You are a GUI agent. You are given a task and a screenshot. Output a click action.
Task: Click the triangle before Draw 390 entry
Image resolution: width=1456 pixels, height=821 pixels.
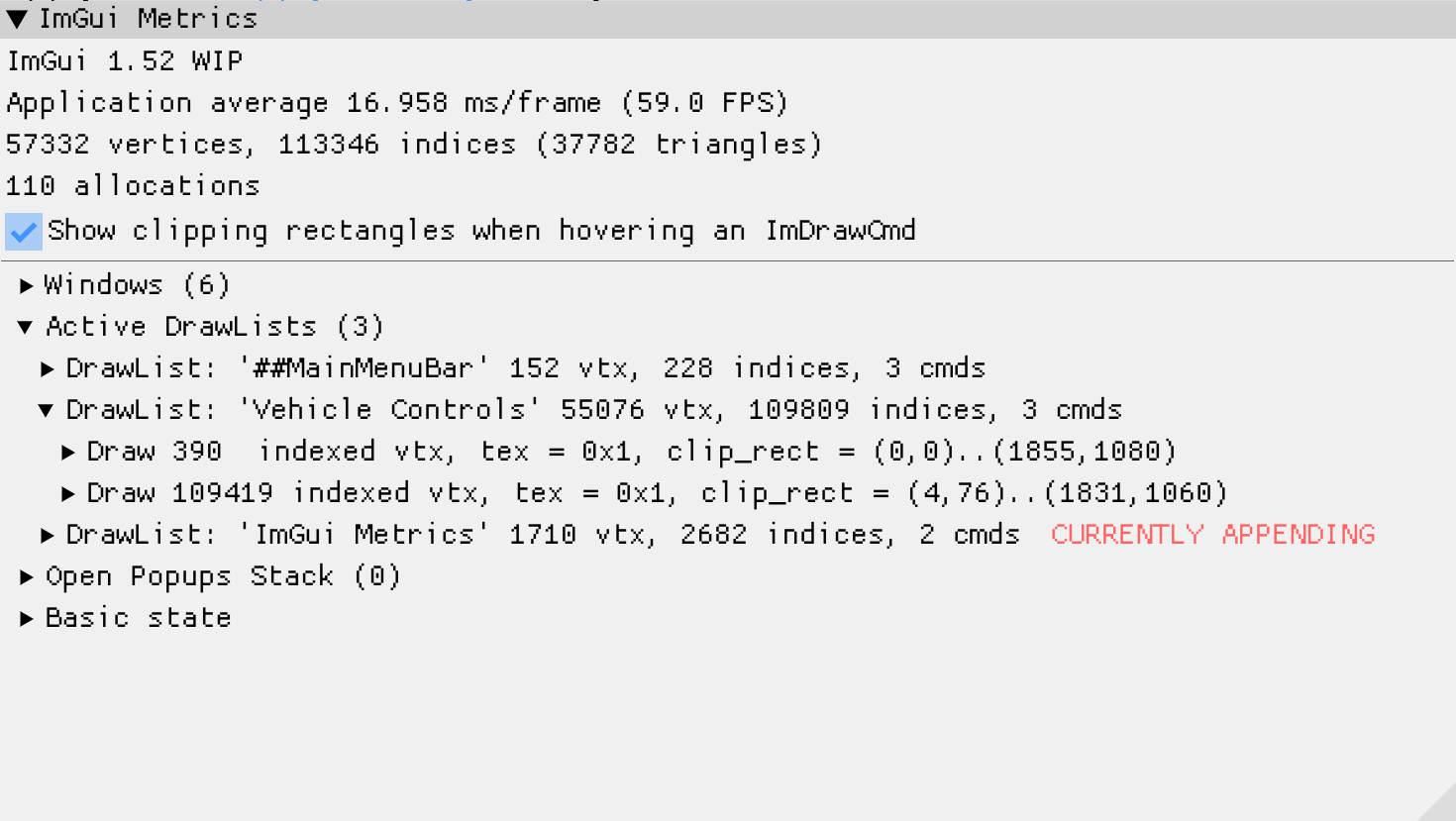[x=67, y=451]
